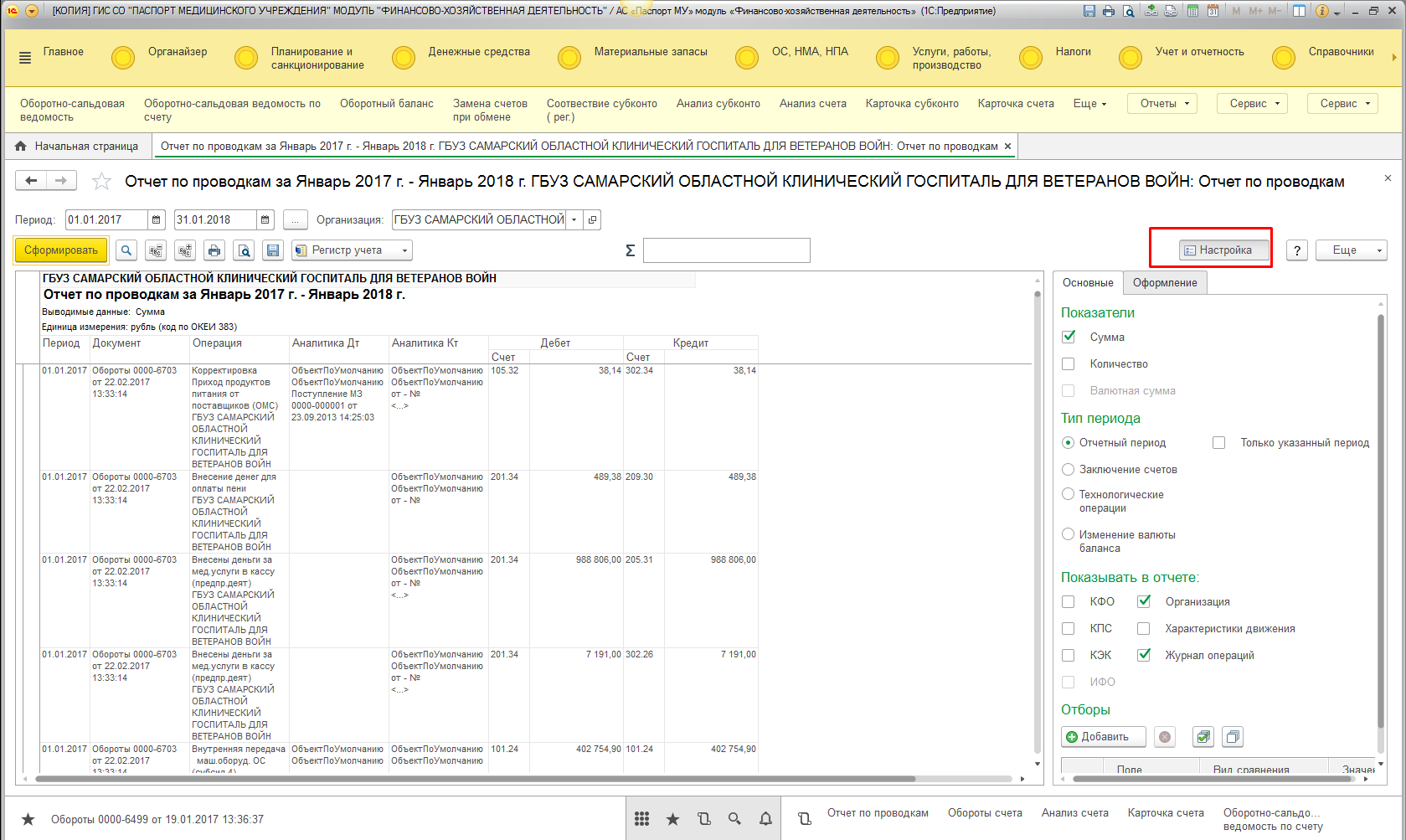Switch to the Оформление tab
The height and width of the screenshot is (840, 1406).
pos(1165,283)
